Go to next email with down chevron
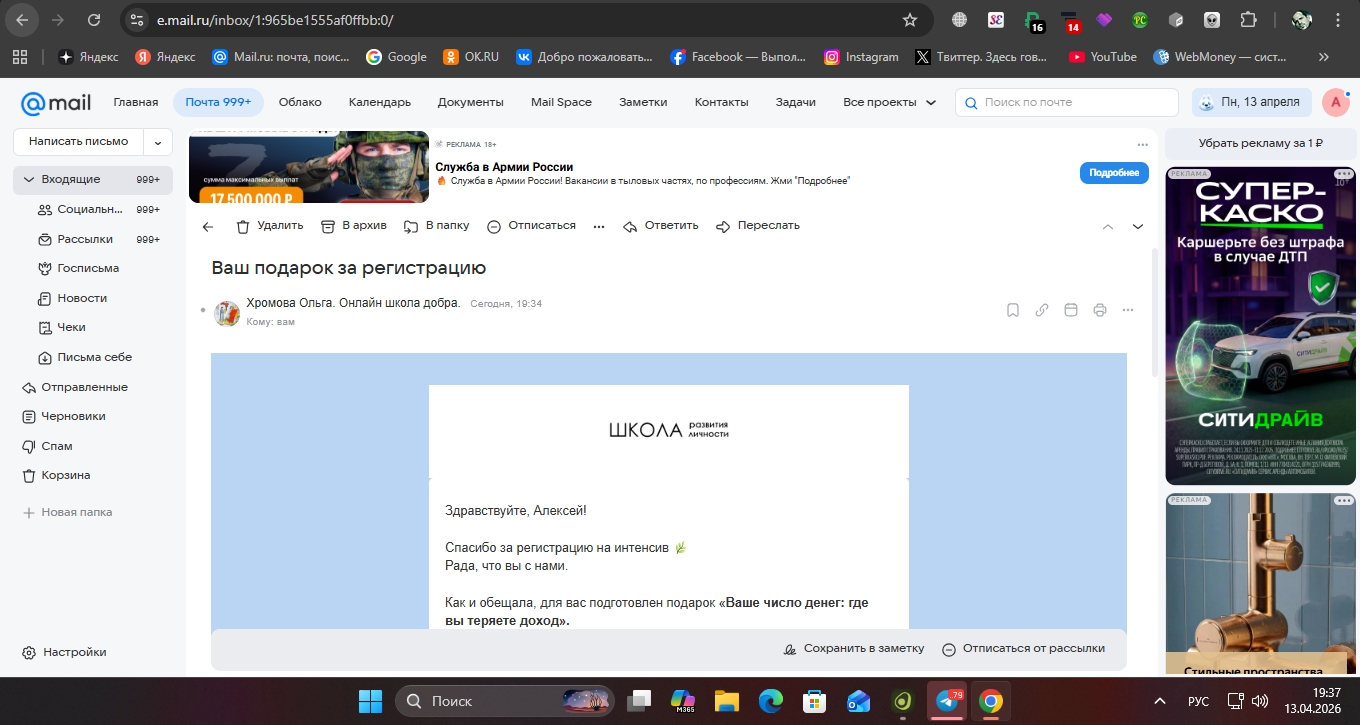The image size is (1360, 725). tap(1137, 227)
